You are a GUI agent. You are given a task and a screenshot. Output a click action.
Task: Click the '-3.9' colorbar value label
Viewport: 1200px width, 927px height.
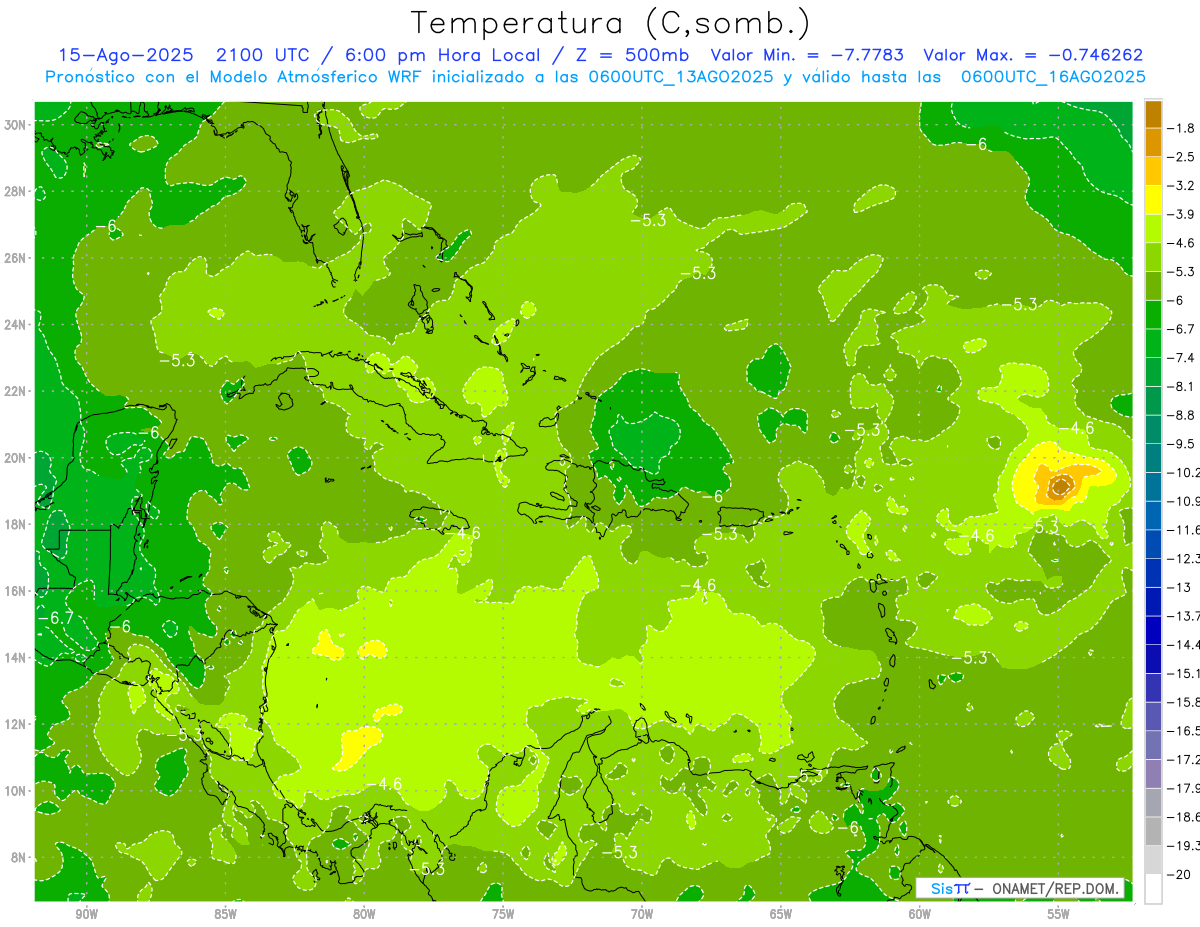pos(1182,214)
